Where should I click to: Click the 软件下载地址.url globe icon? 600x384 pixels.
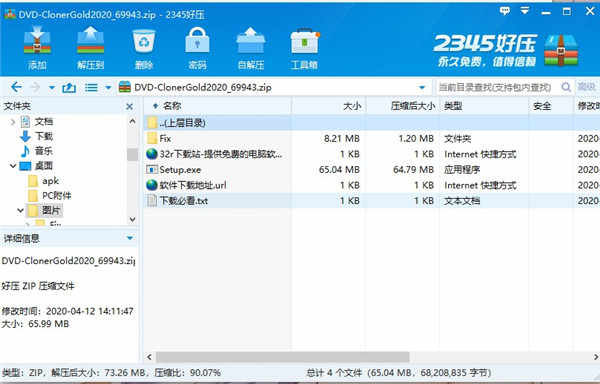152,185
